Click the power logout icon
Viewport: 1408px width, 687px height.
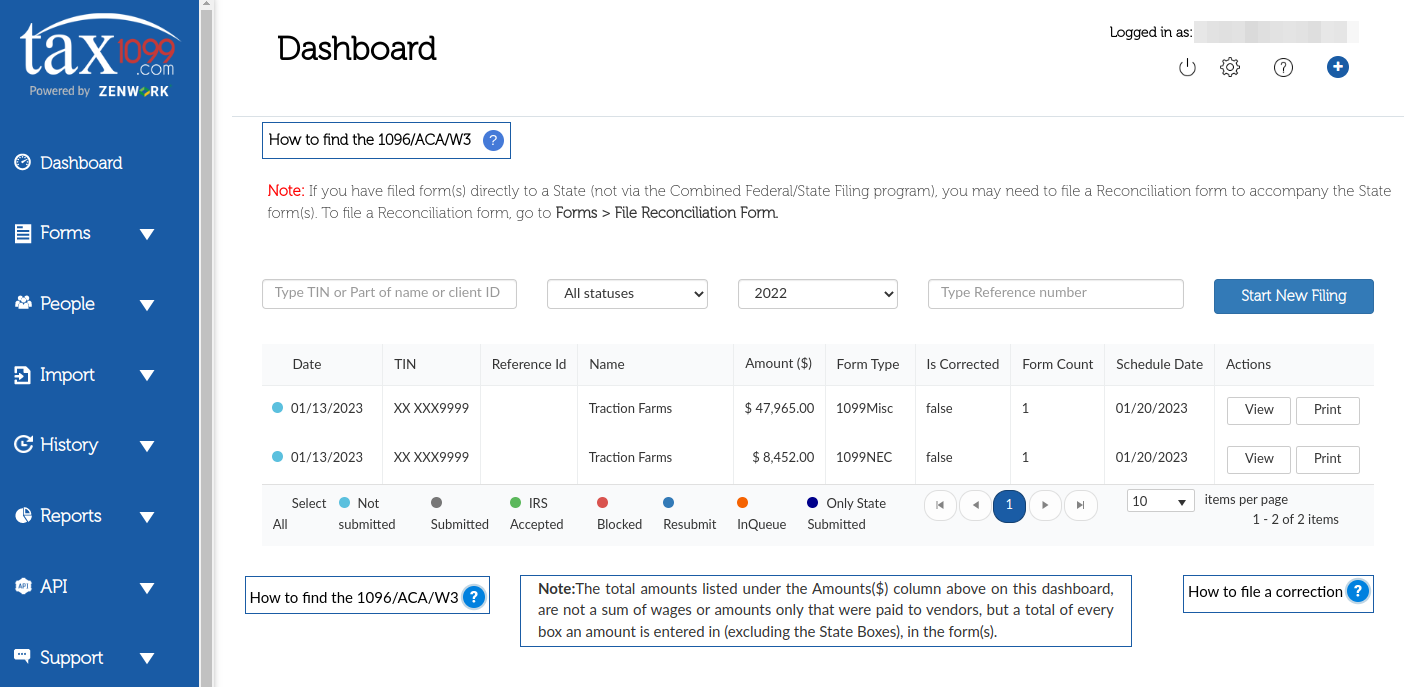click(x=1187, y=68)
